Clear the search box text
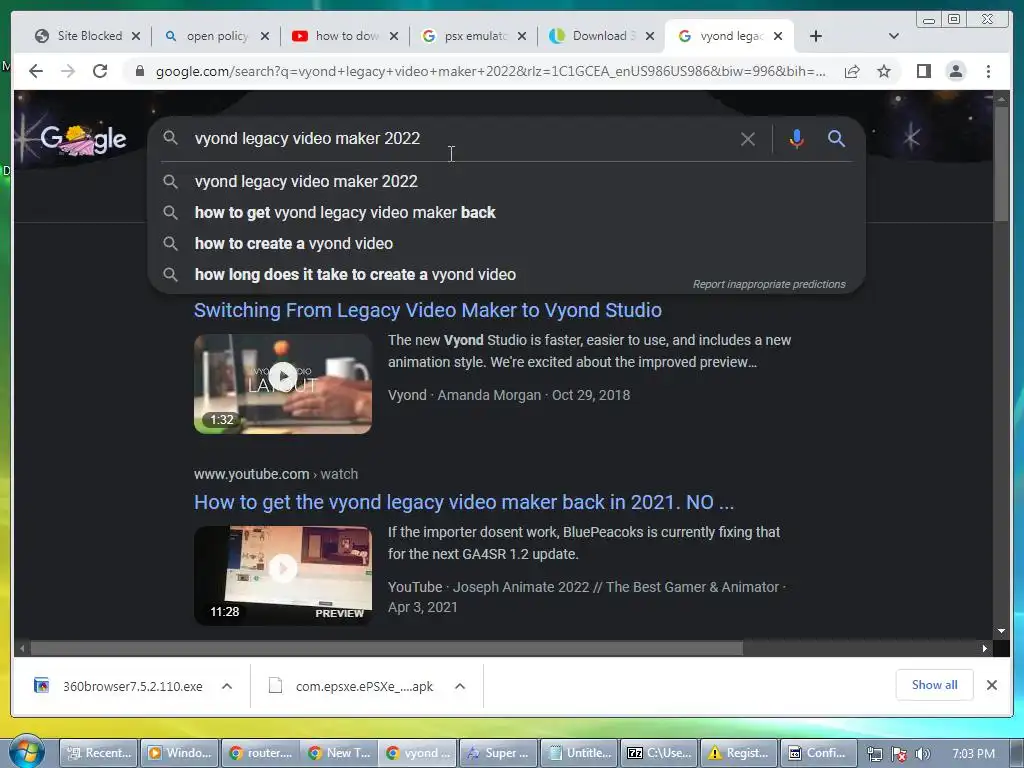Image resolution: width=1024 pixels, height=768 pixels. pyautogui.click(x=748, y=138)
